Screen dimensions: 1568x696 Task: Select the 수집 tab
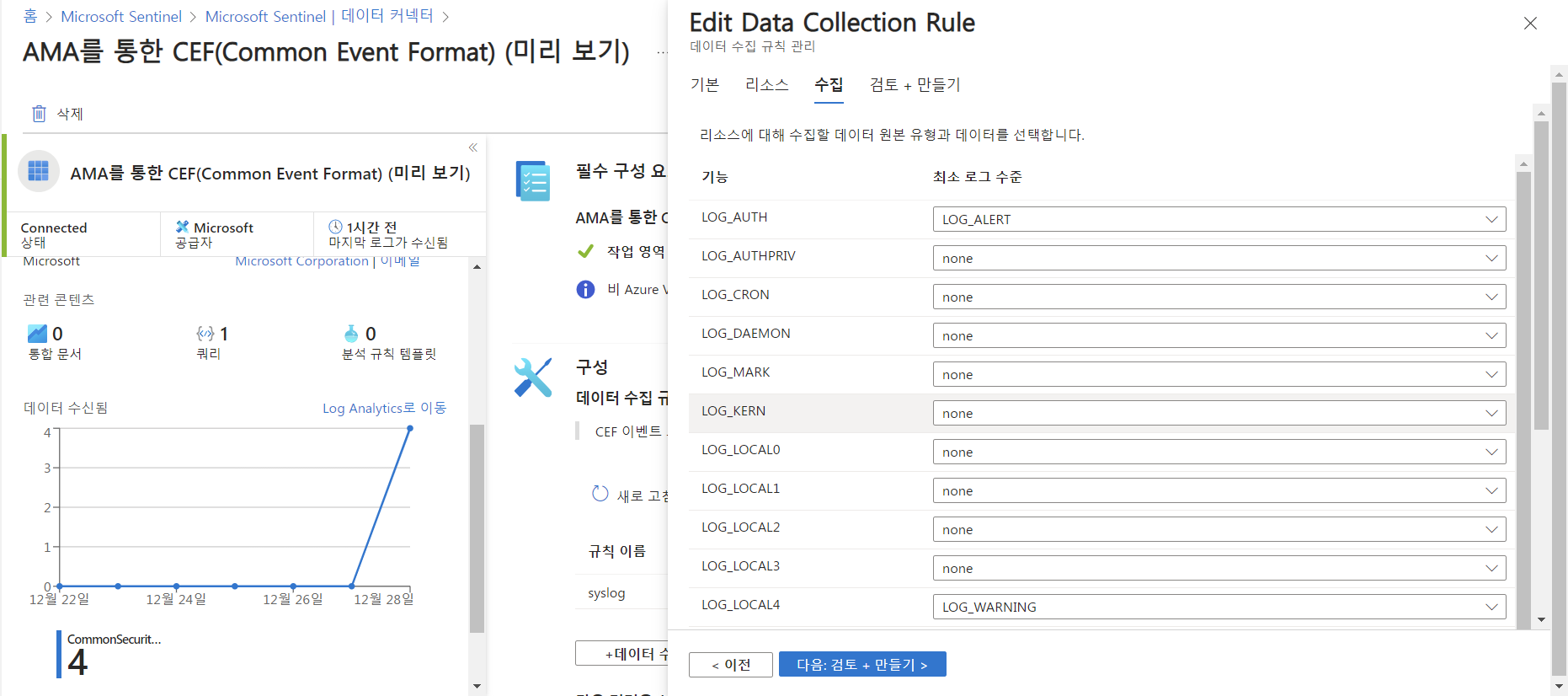click(x=829, y=85)
